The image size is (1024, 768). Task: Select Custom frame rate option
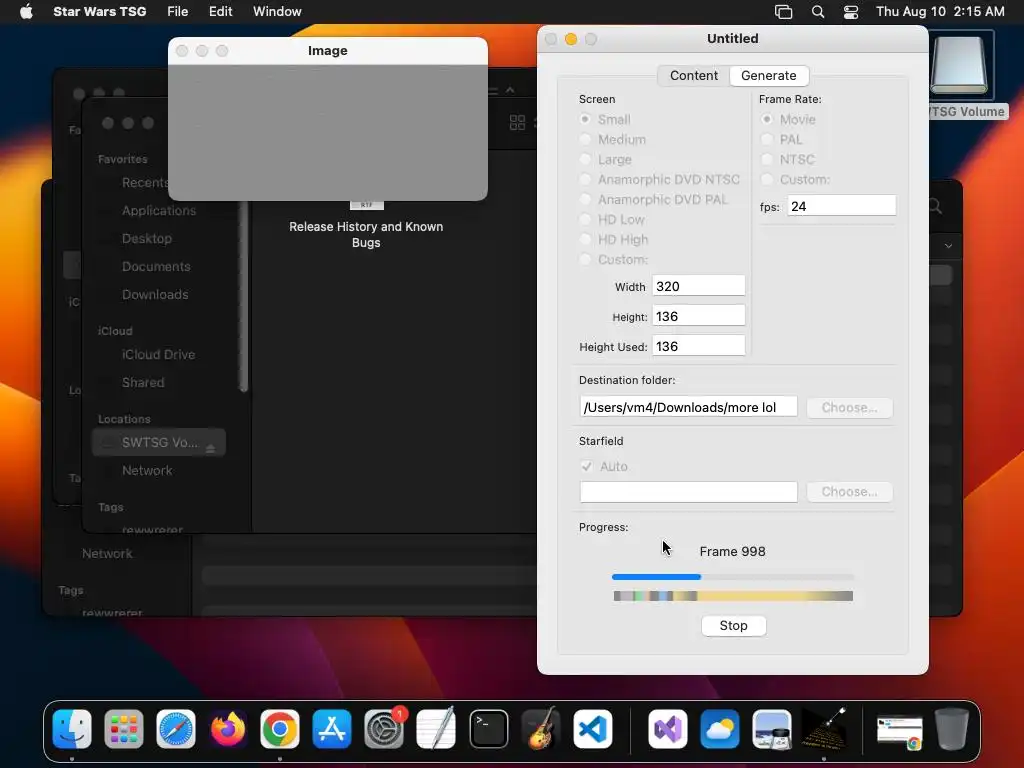(767, 180)
